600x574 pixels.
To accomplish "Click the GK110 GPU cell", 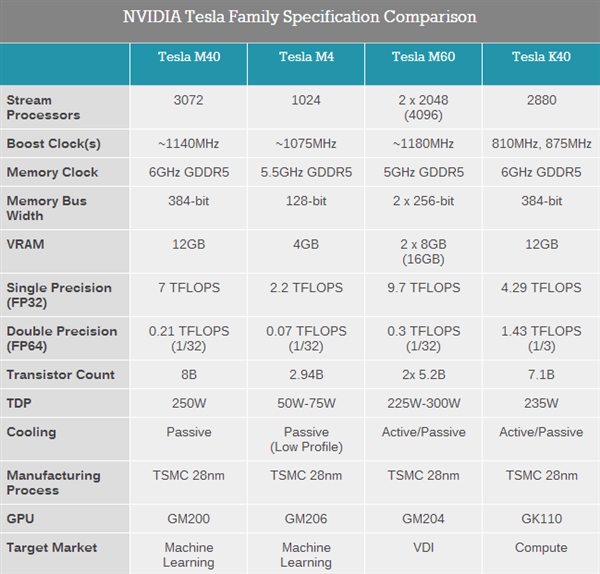I will click(541, 520).
